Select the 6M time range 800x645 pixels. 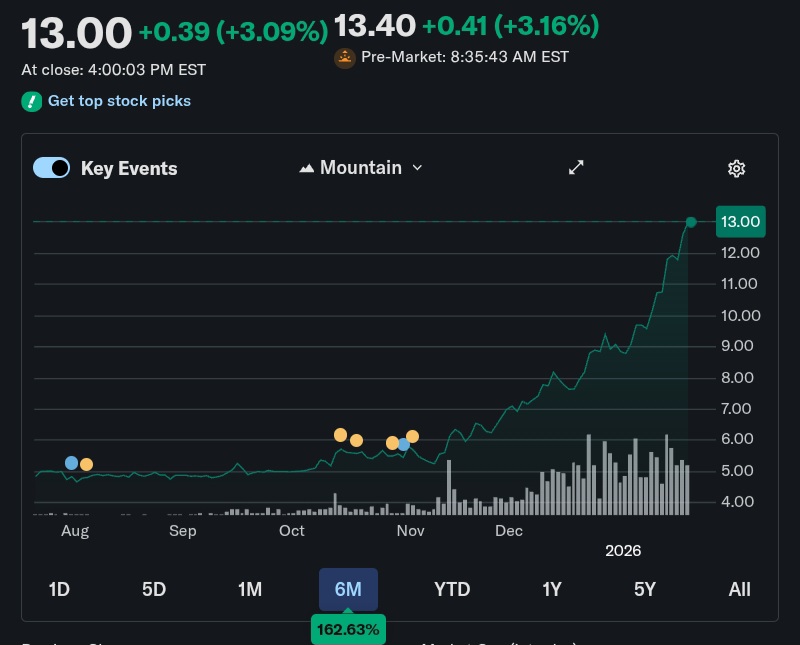(348, 589)
